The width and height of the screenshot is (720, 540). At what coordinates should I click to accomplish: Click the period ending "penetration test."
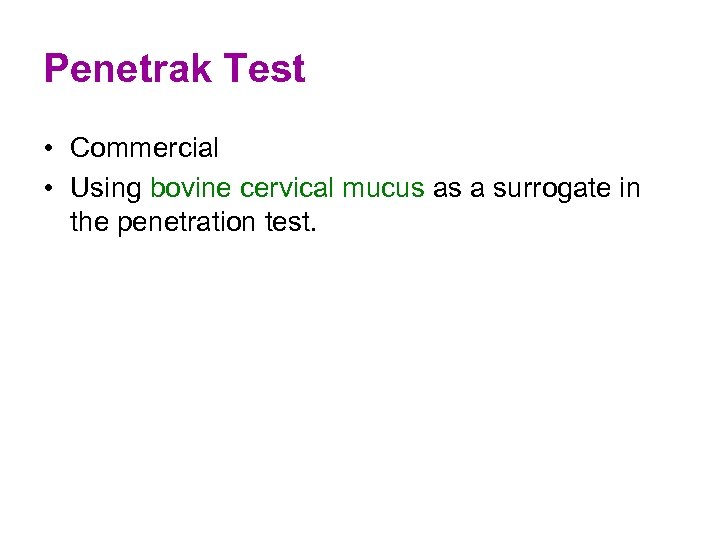pos(313,229)
